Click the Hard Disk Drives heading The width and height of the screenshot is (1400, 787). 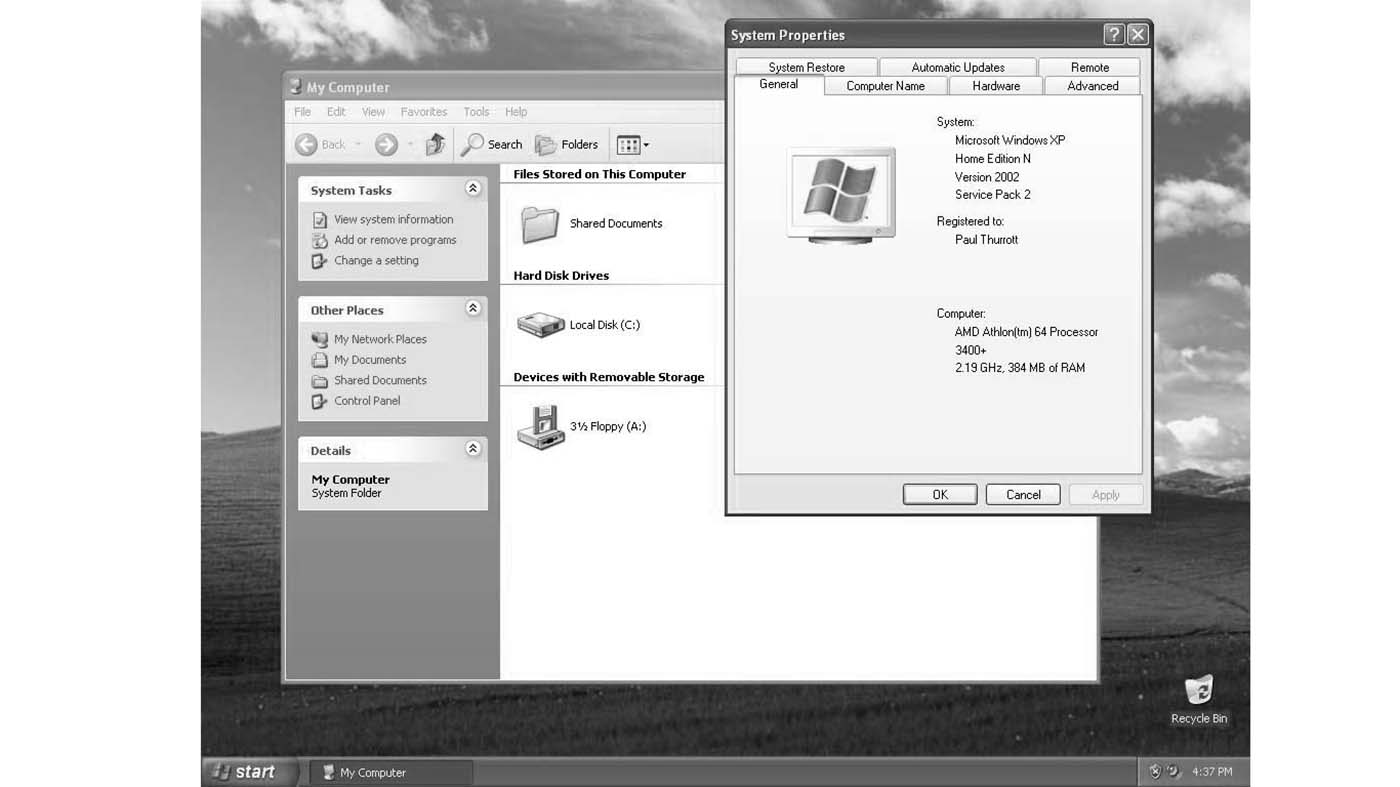point(561,275)
